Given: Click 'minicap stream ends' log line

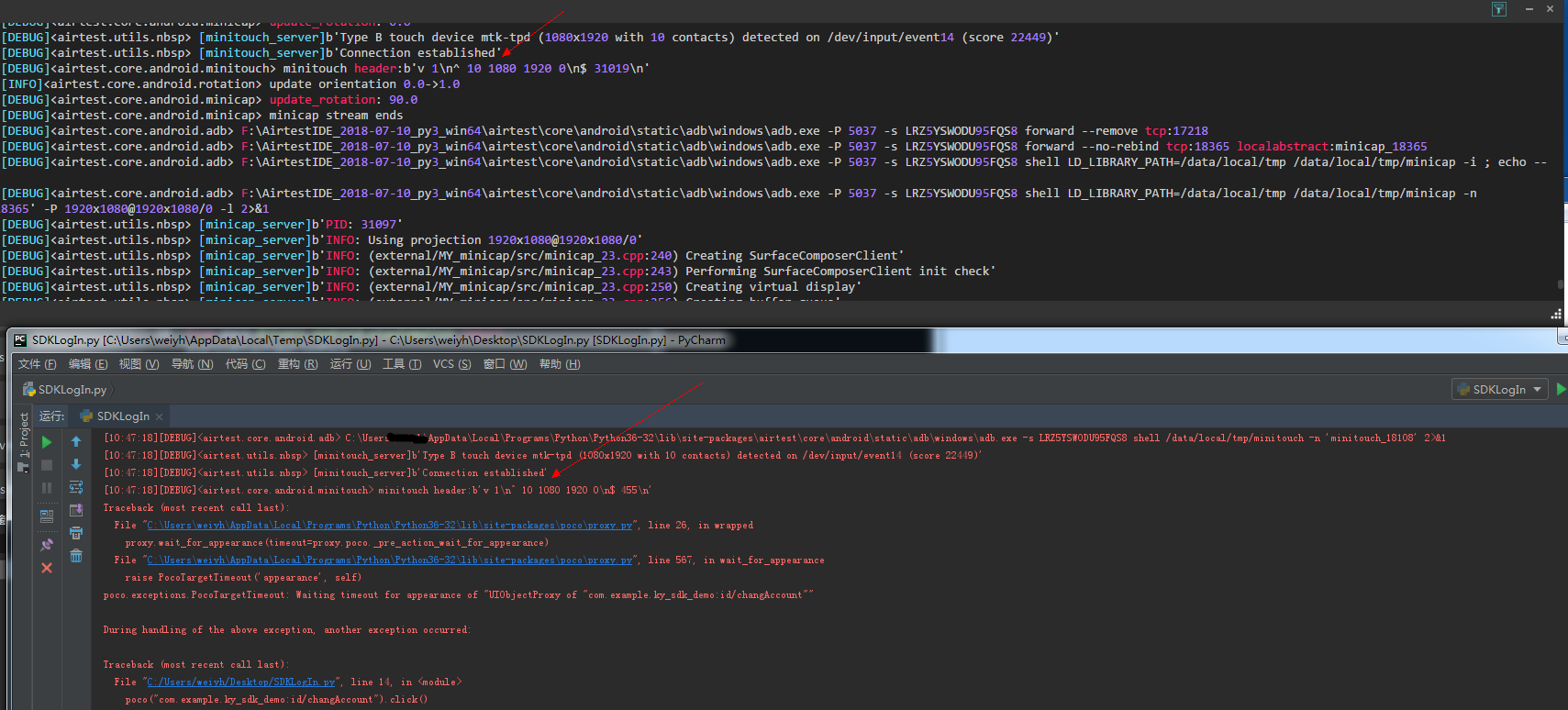Looking at the screenshot, I should [336, 116].
